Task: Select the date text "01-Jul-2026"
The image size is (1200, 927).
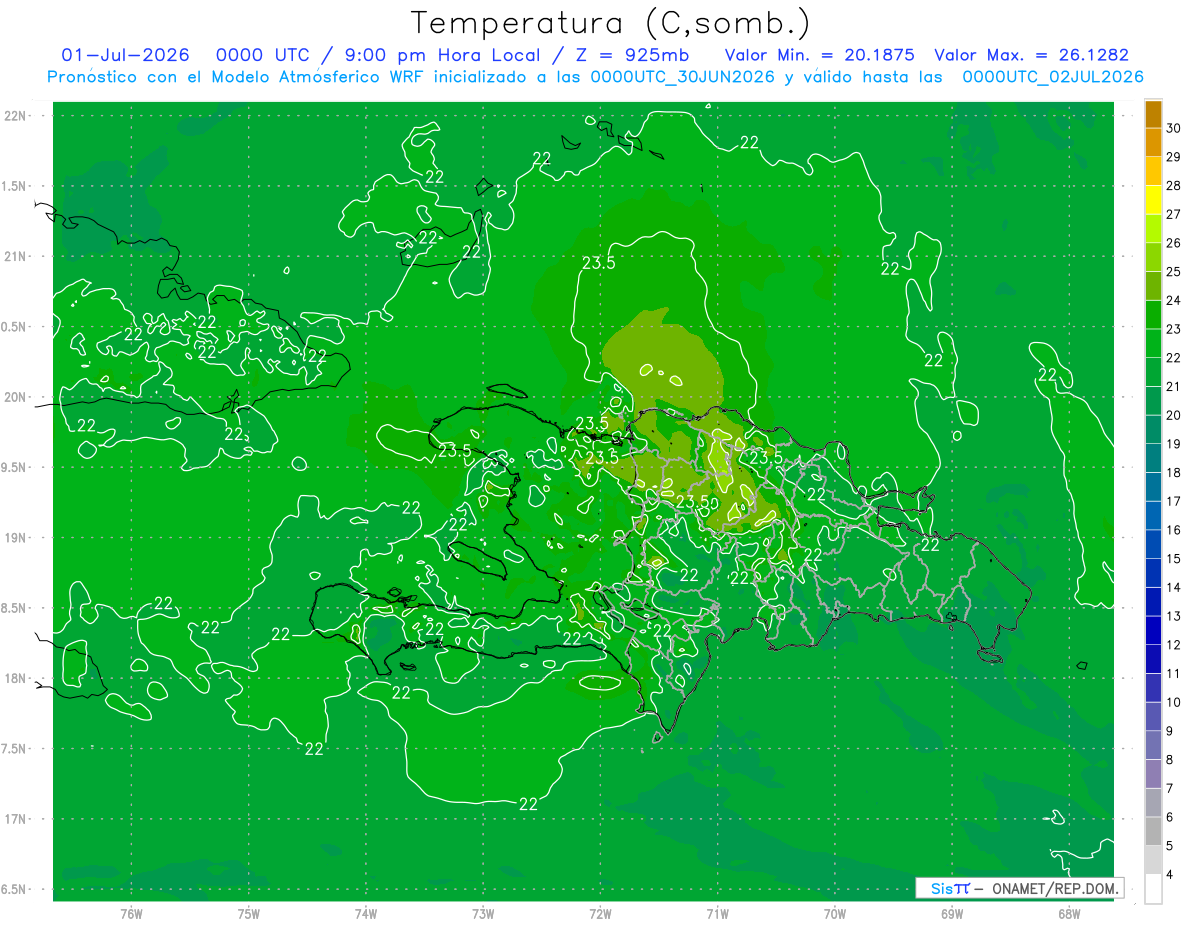Action: (125, 55)
